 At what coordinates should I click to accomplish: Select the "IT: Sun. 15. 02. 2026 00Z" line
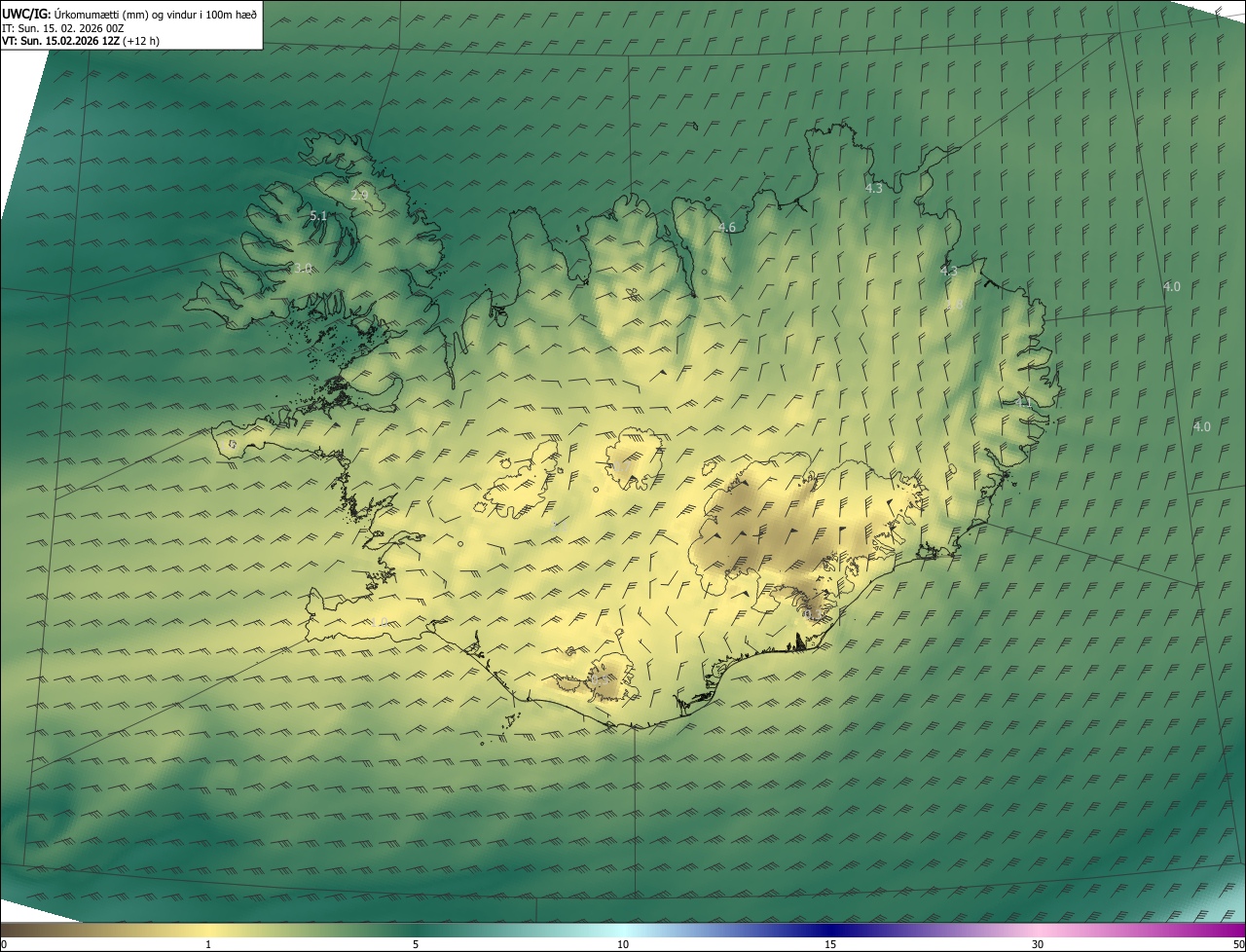click(x=63, y=27)
